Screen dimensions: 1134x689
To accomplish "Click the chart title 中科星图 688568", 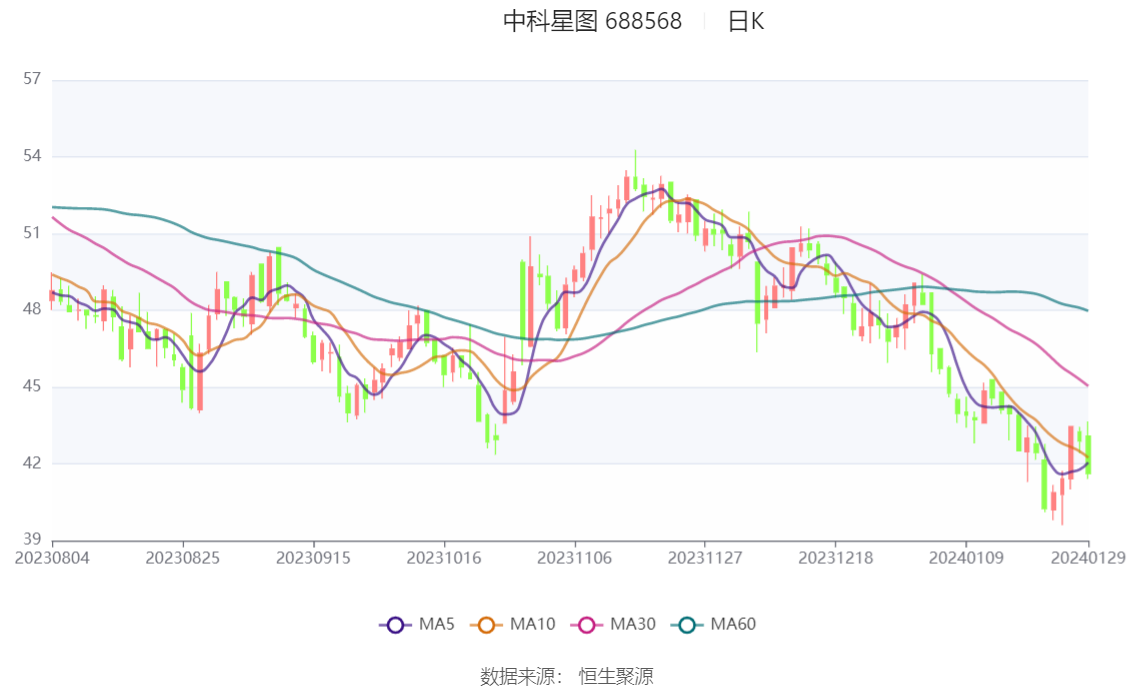I will pyautogui.click(x=592, y=21).
